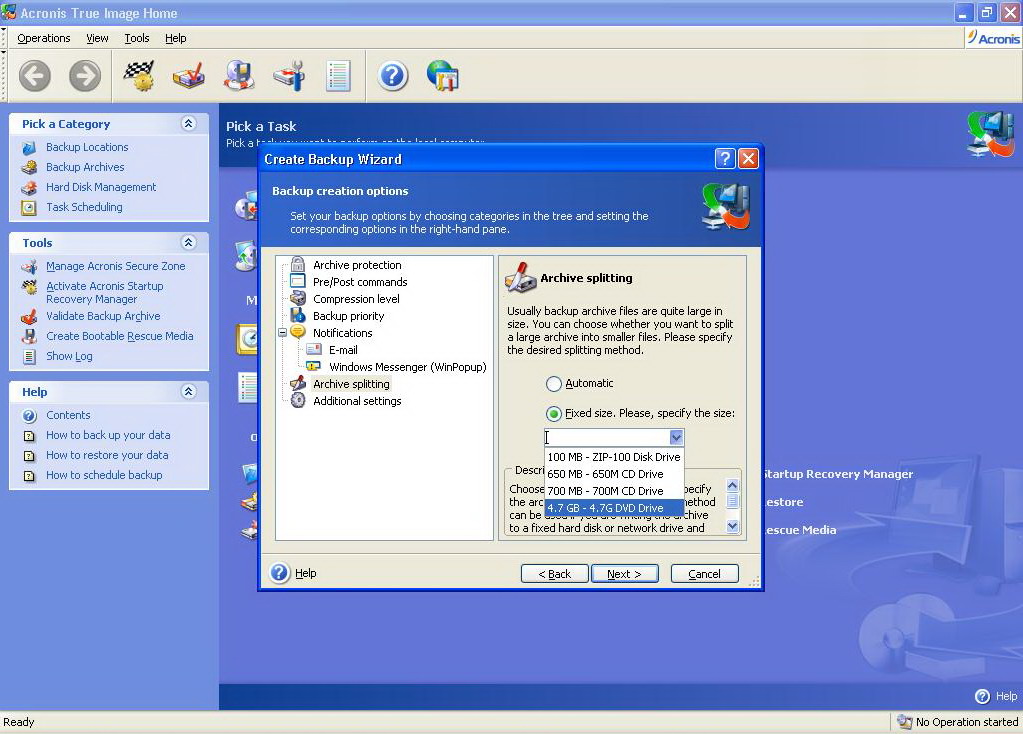
Task: Click the Show Log document icon
Action: [29, 357]
